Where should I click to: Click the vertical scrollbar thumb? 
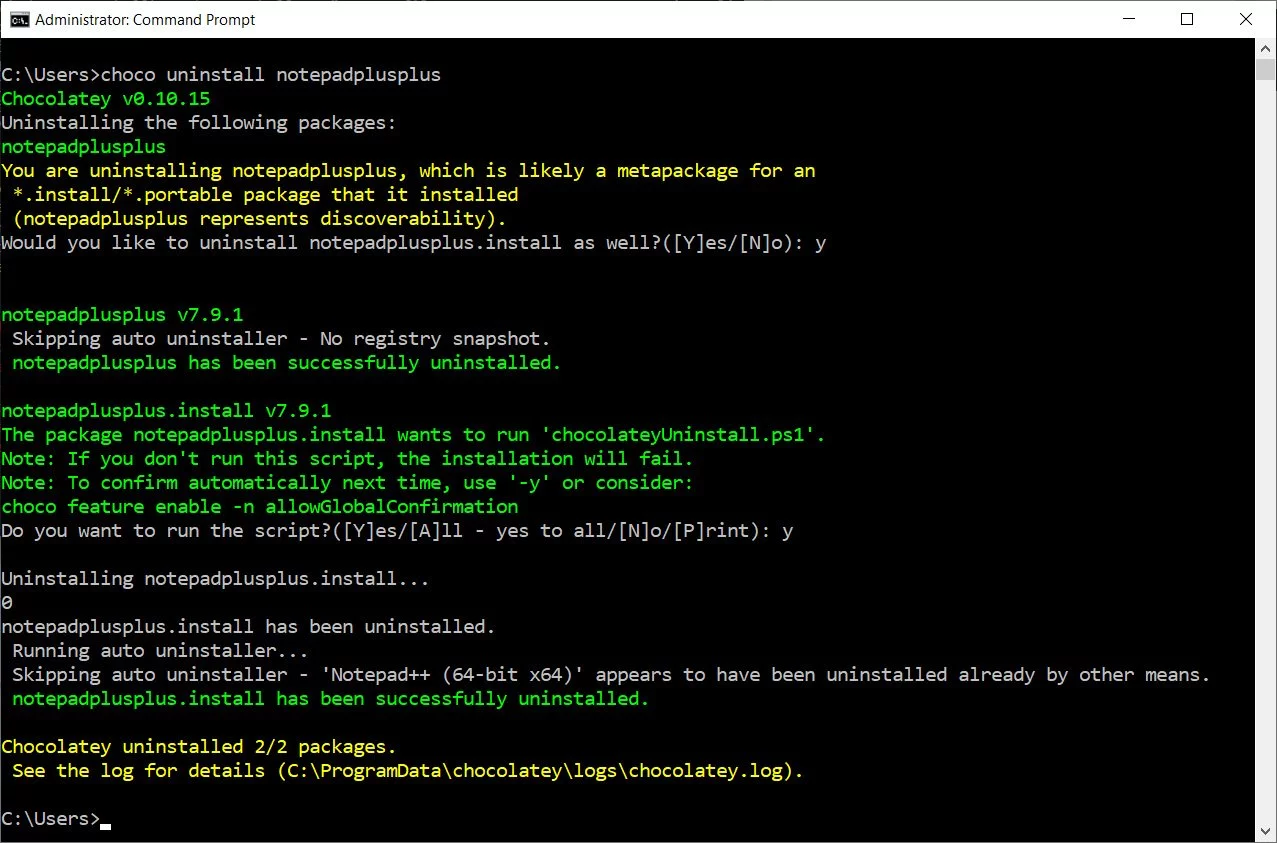(1265, 69)
